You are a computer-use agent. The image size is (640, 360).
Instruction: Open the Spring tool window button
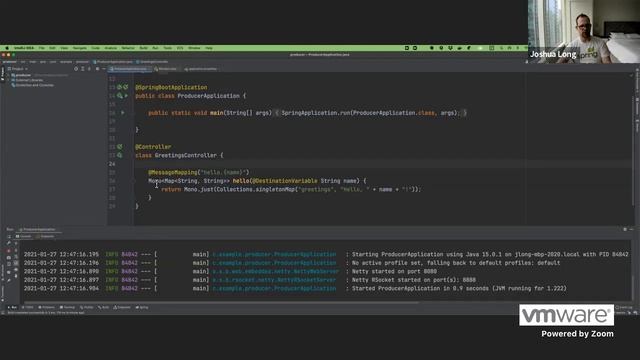tap(142, 307)
